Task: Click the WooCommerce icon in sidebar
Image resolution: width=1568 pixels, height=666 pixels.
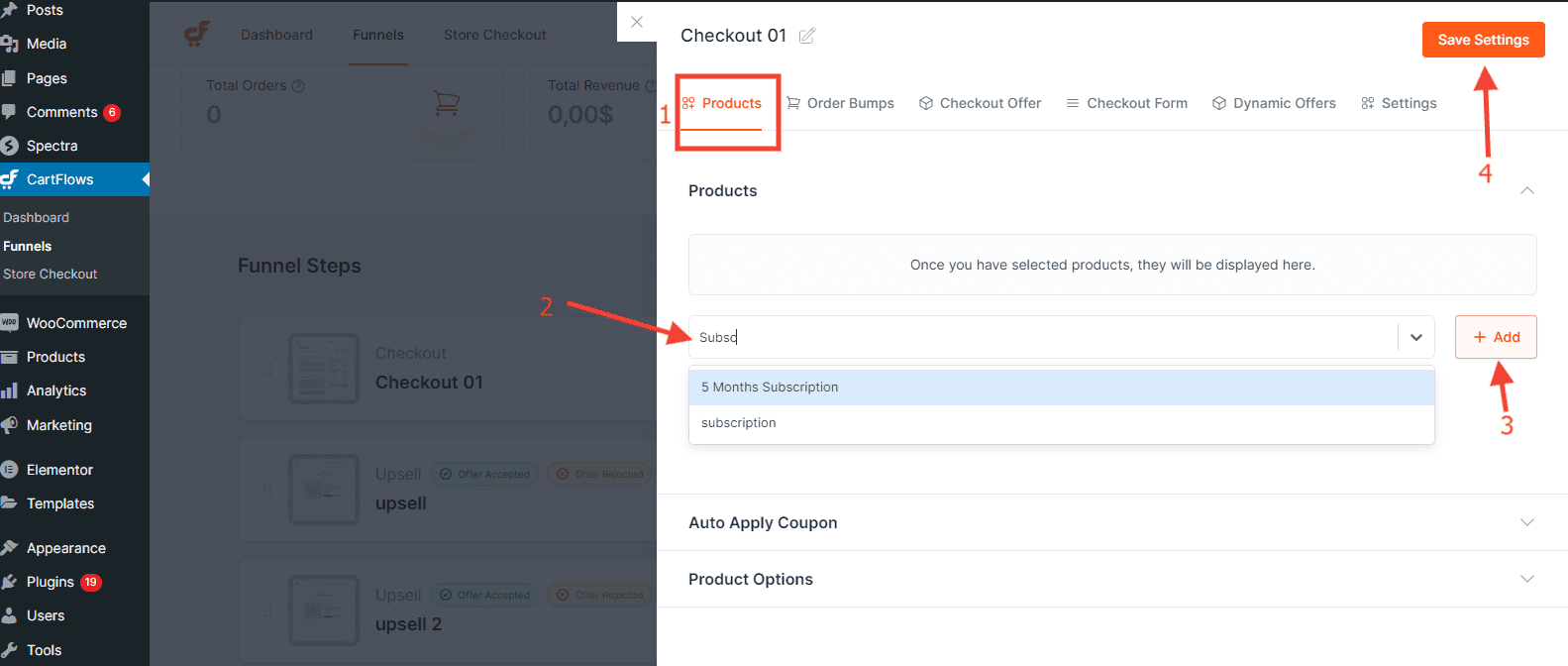Action: (x=10, y=323)
